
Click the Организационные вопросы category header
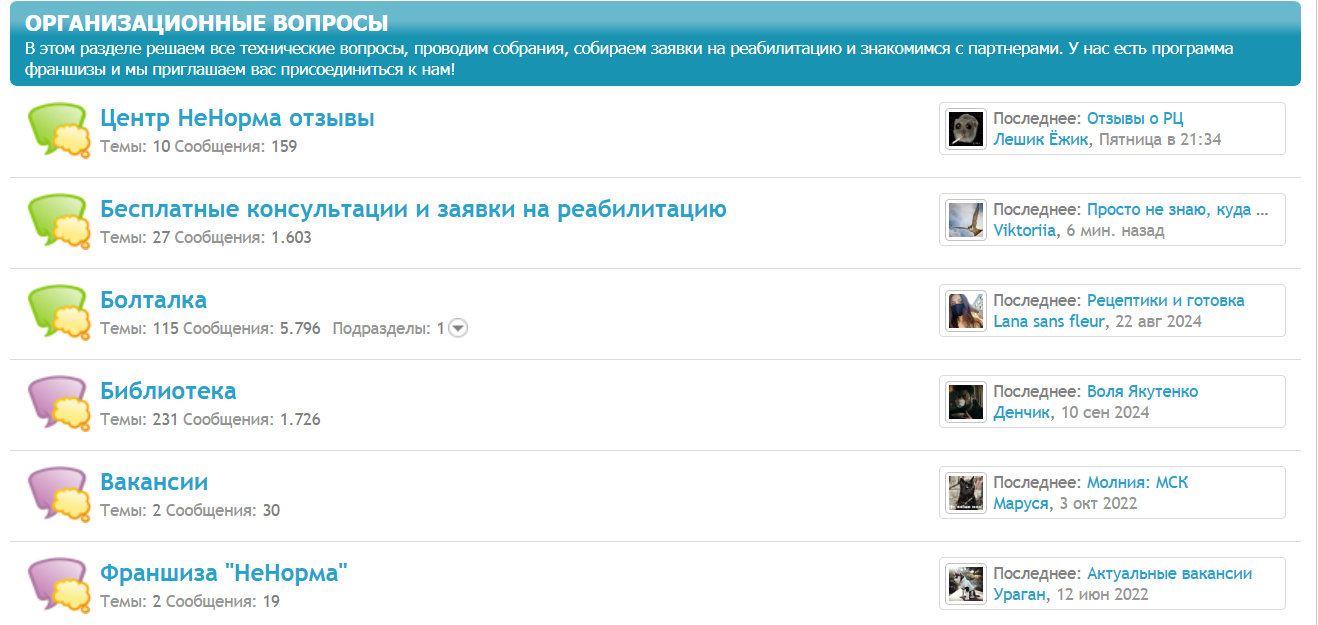pyautogui.click(x=206, y=23)
